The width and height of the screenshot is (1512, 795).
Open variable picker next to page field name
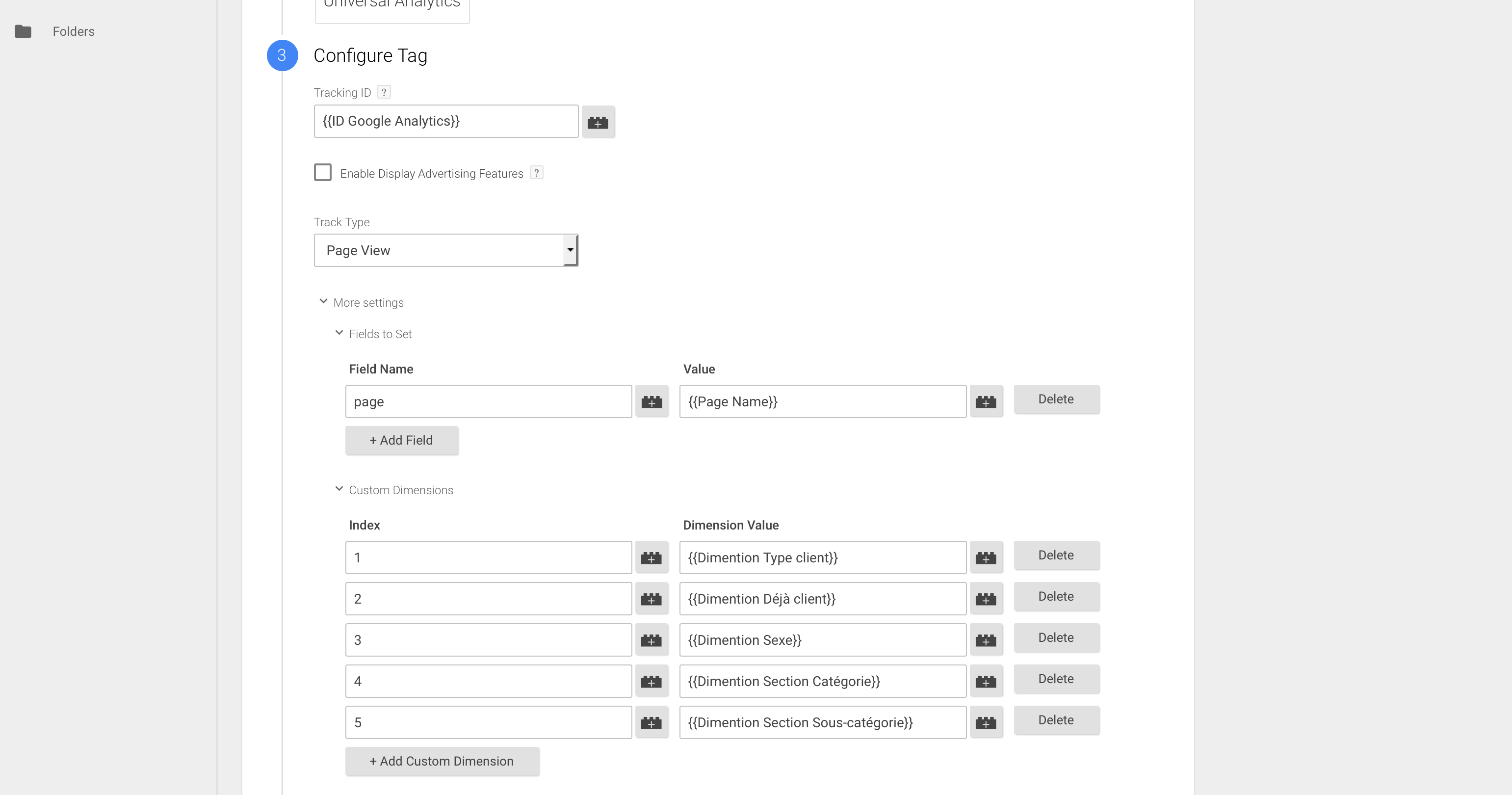coord(651,401)
